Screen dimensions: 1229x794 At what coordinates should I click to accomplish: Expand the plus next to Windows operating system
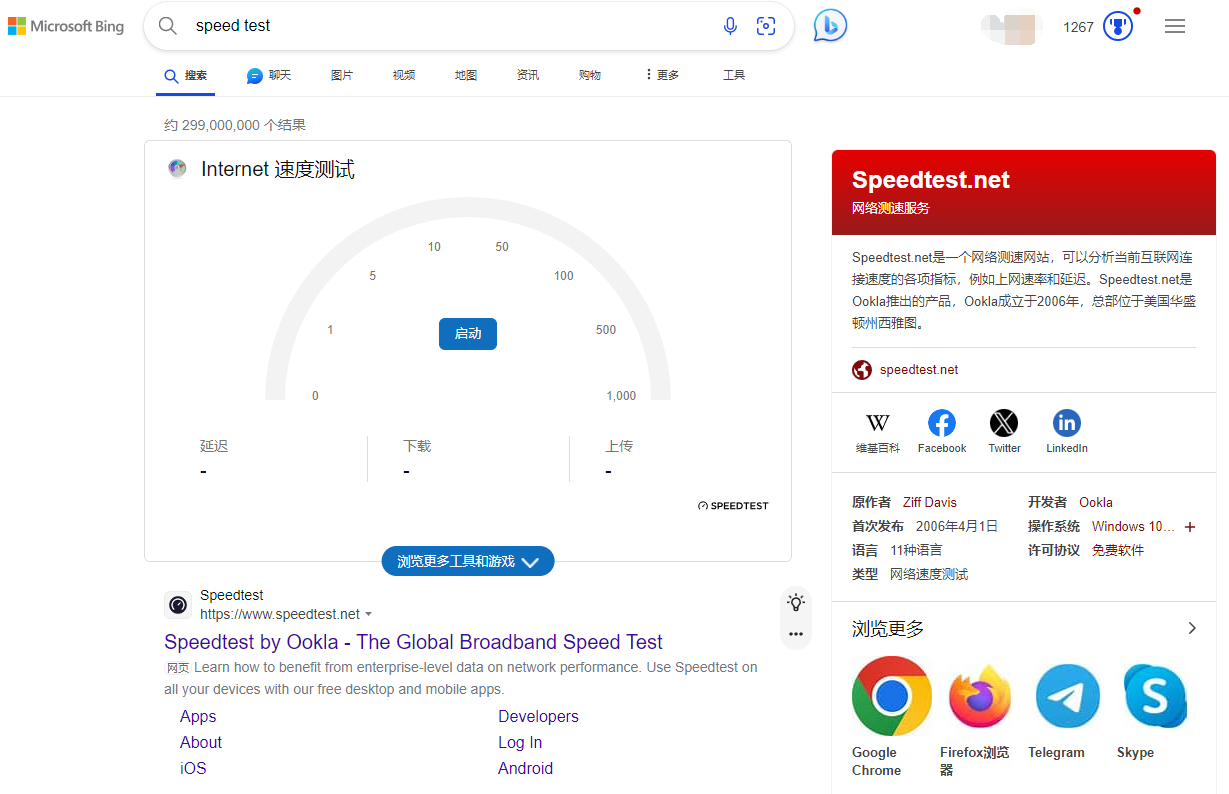[1190, 525]
